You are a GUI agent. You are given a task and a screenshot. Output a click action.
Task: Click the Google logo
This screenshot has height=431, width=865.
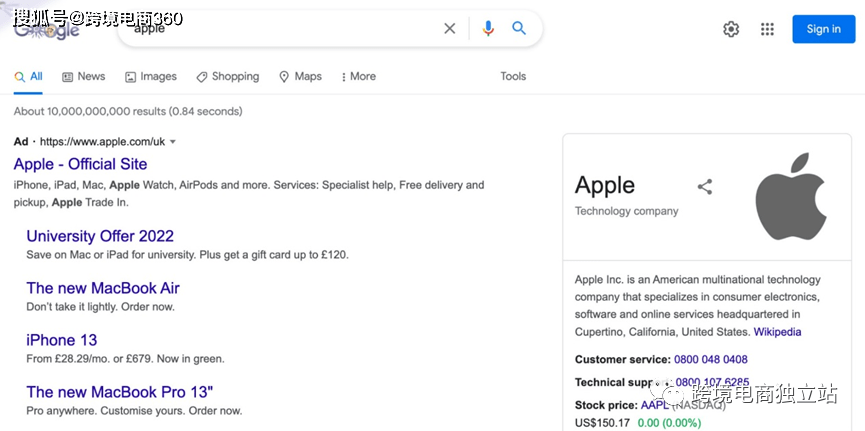point(47,30)
